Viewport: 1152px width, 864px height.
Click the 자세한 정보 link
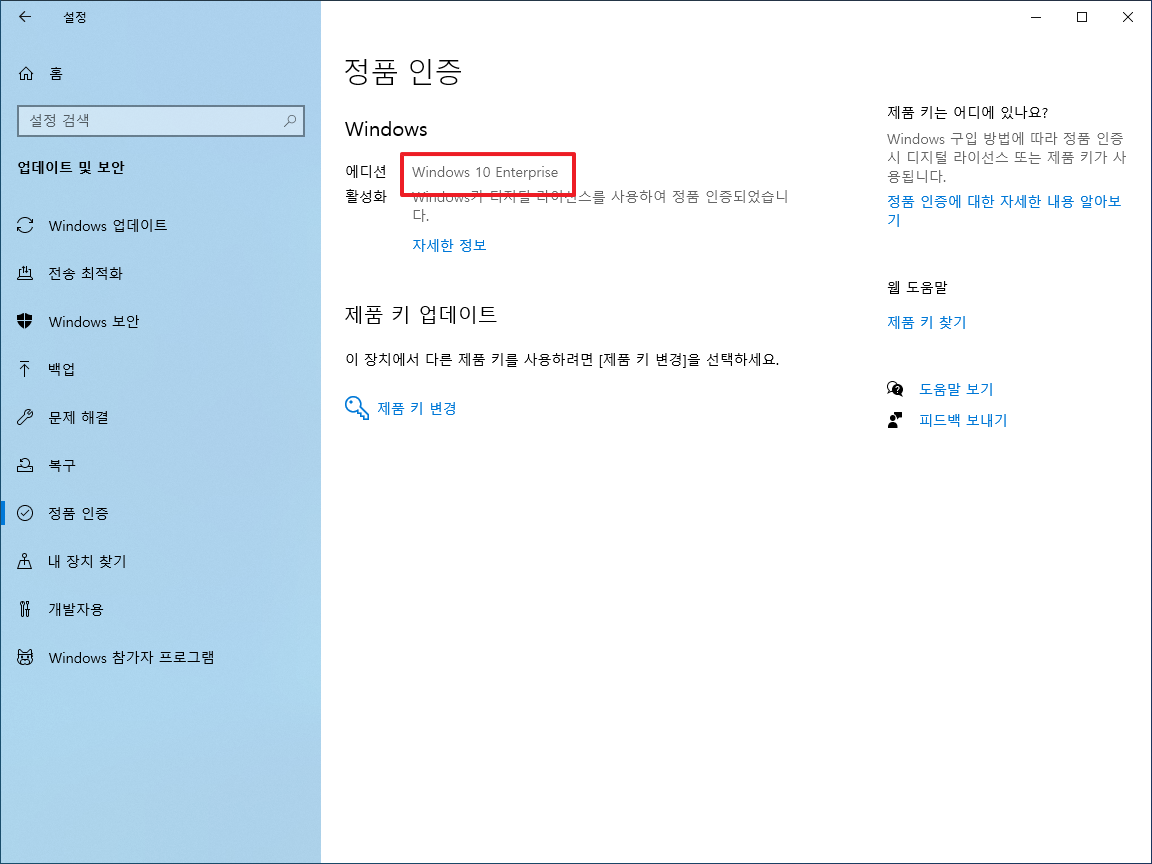coord(450,245)
